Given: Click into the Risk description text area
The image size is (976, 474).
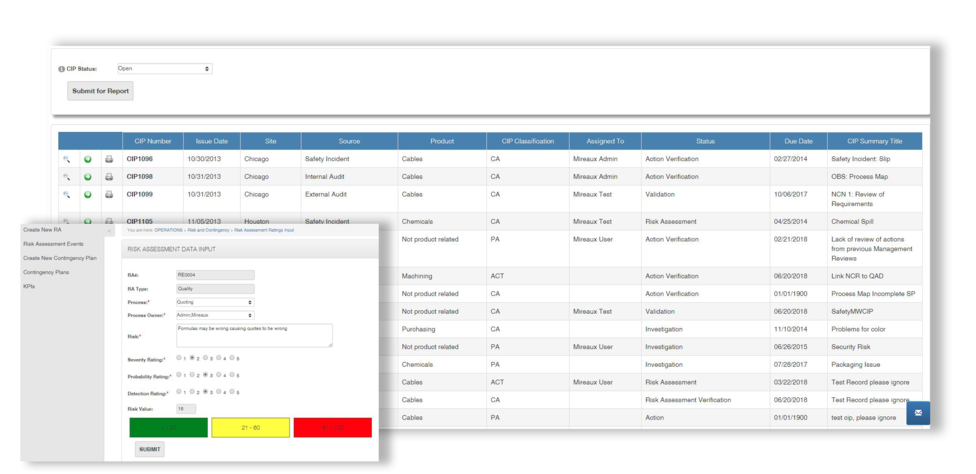Looking at the screenshot, I should pyautogui.click(x=255, y=335).
